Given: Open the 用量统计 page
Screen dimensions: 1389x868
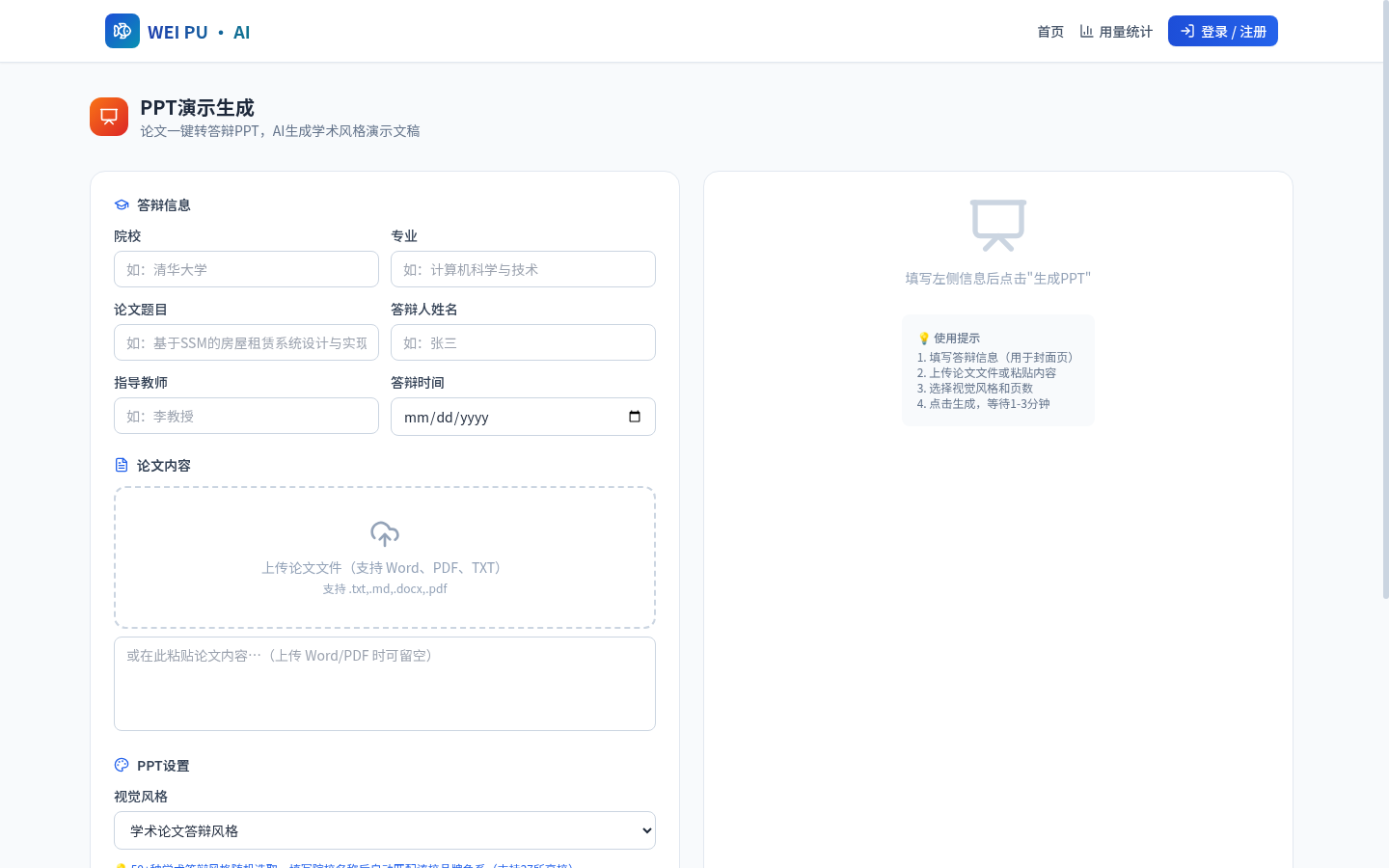Looking at the screenshot, I should [1116, 32].
